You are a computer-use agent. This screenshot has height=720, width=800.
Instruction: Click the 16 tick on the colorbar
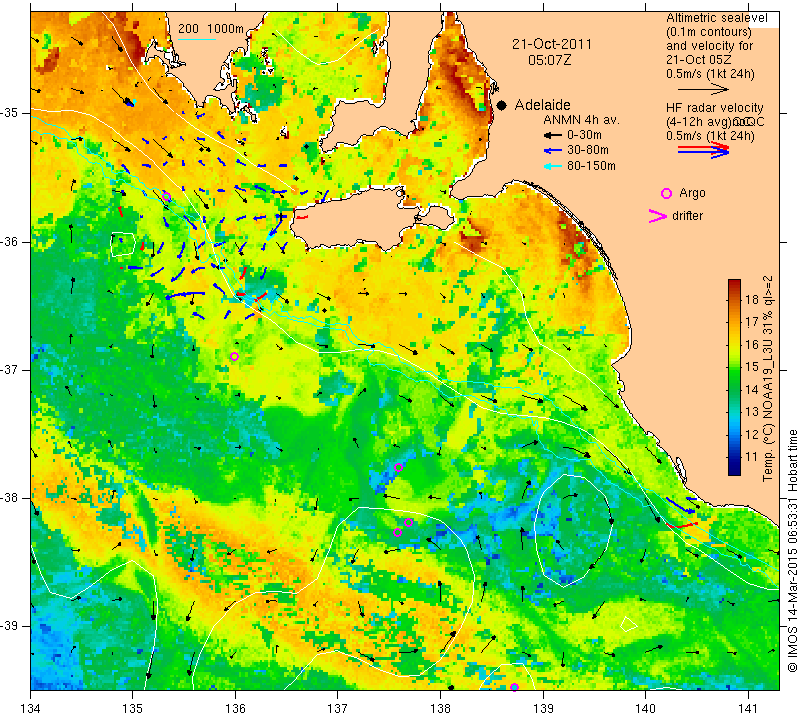click(x=752, y=344)
